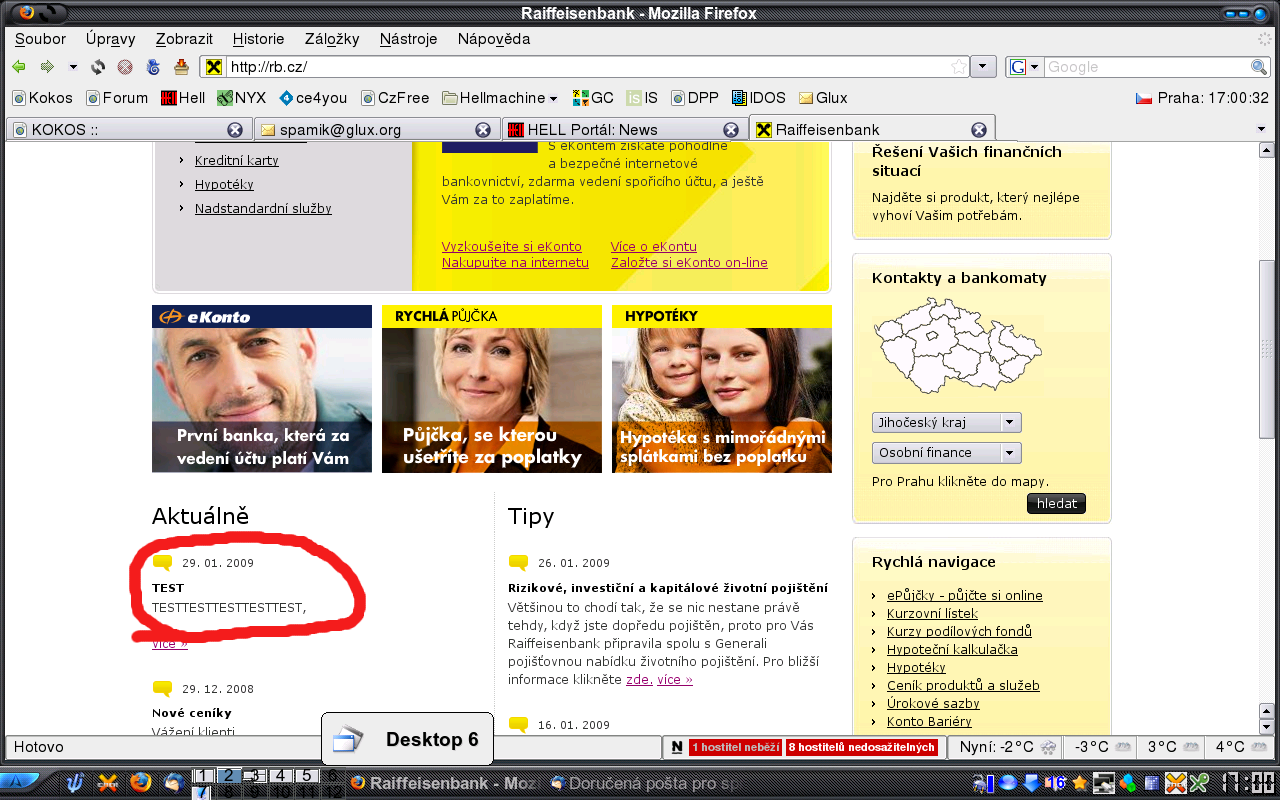The width and height of the screenshot is (1280, 800).
Task: Open the Glux bookmark
Action: point(823,98)
